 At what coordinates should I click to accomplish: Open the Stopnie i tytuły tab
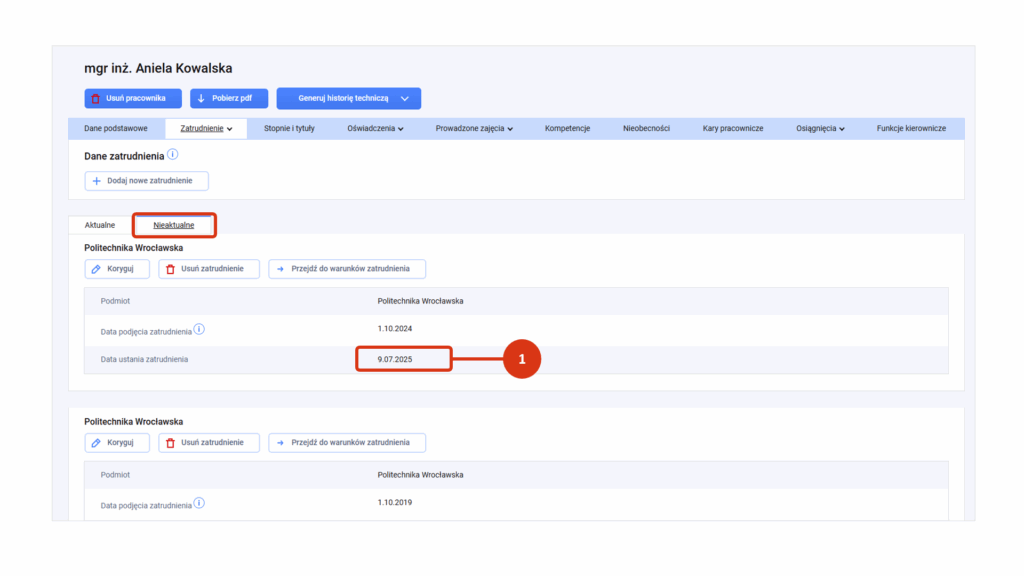[x=289, y=129]
